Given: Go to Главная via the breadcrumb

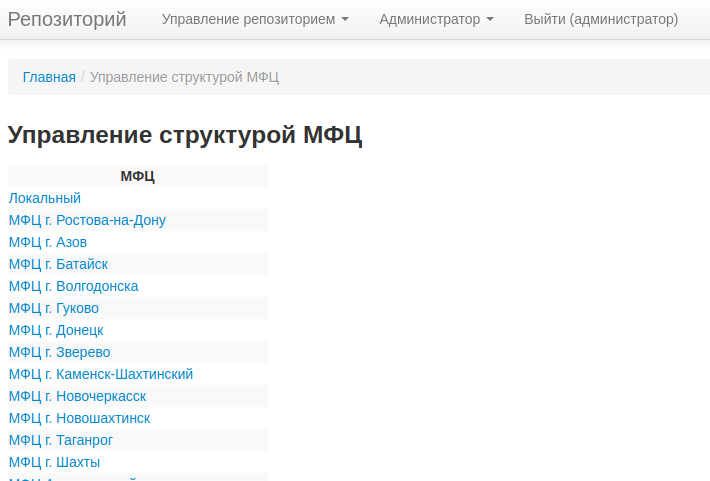Looking at the screenshot, I should coord(49,77).
